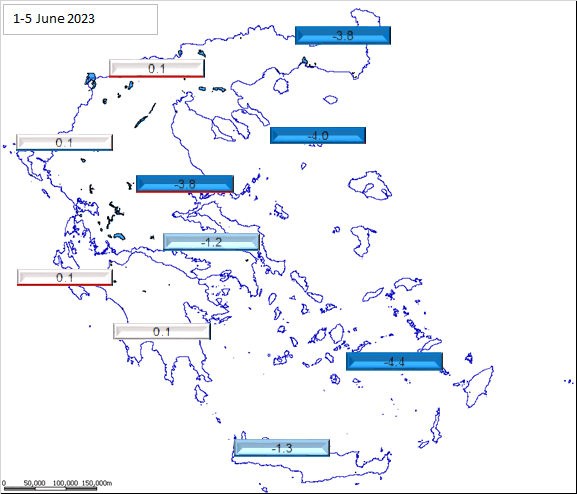Click the -1.3 light blue label above Crete
The image size is (577, 494).
coord(282,448)
